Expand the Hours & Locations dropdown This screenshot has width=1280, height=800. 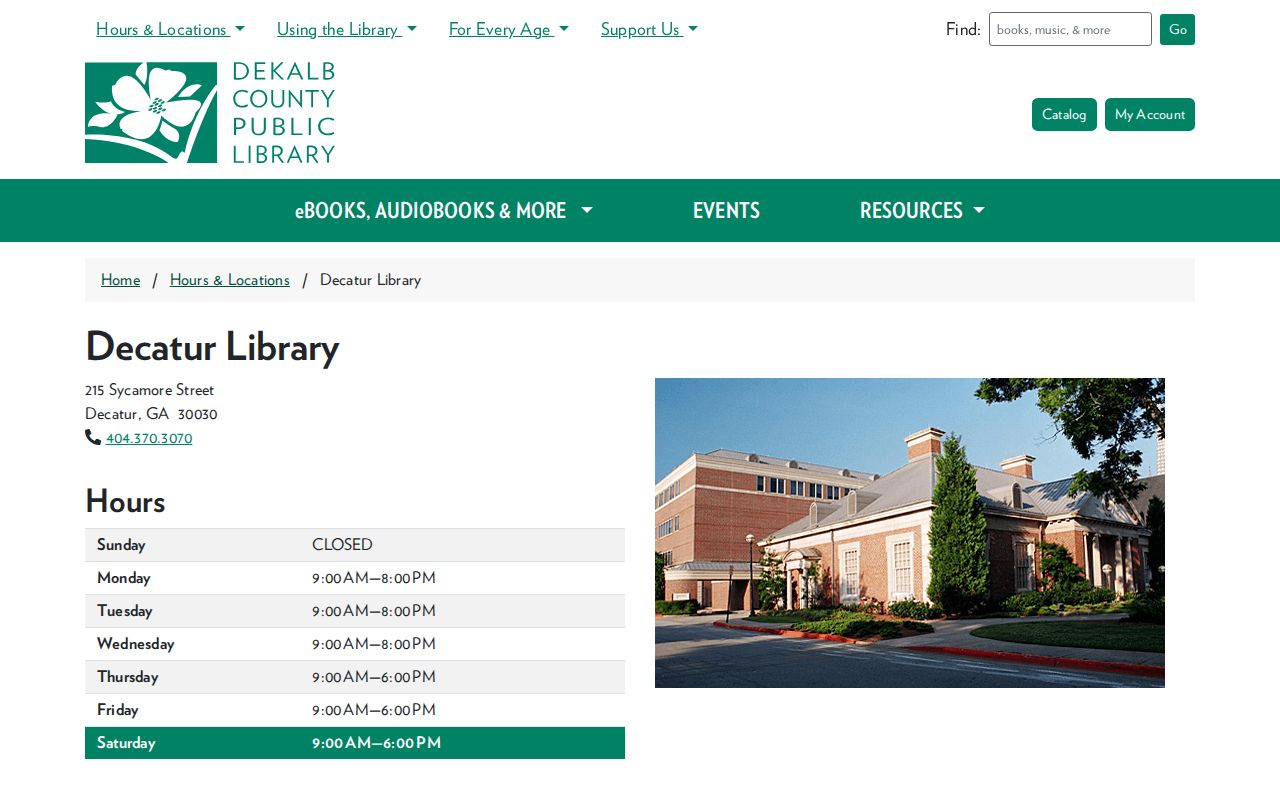[x=170, y=29]
